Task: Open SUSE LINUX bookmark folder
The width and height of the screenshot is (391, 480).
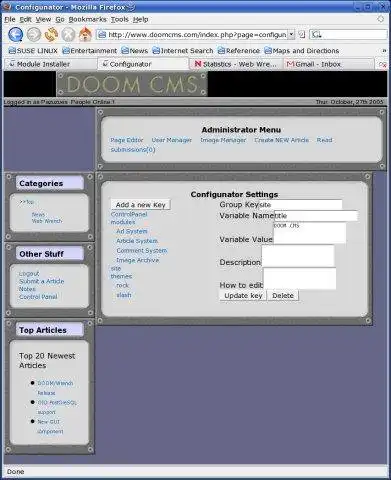Action: (x=33, y=51)
